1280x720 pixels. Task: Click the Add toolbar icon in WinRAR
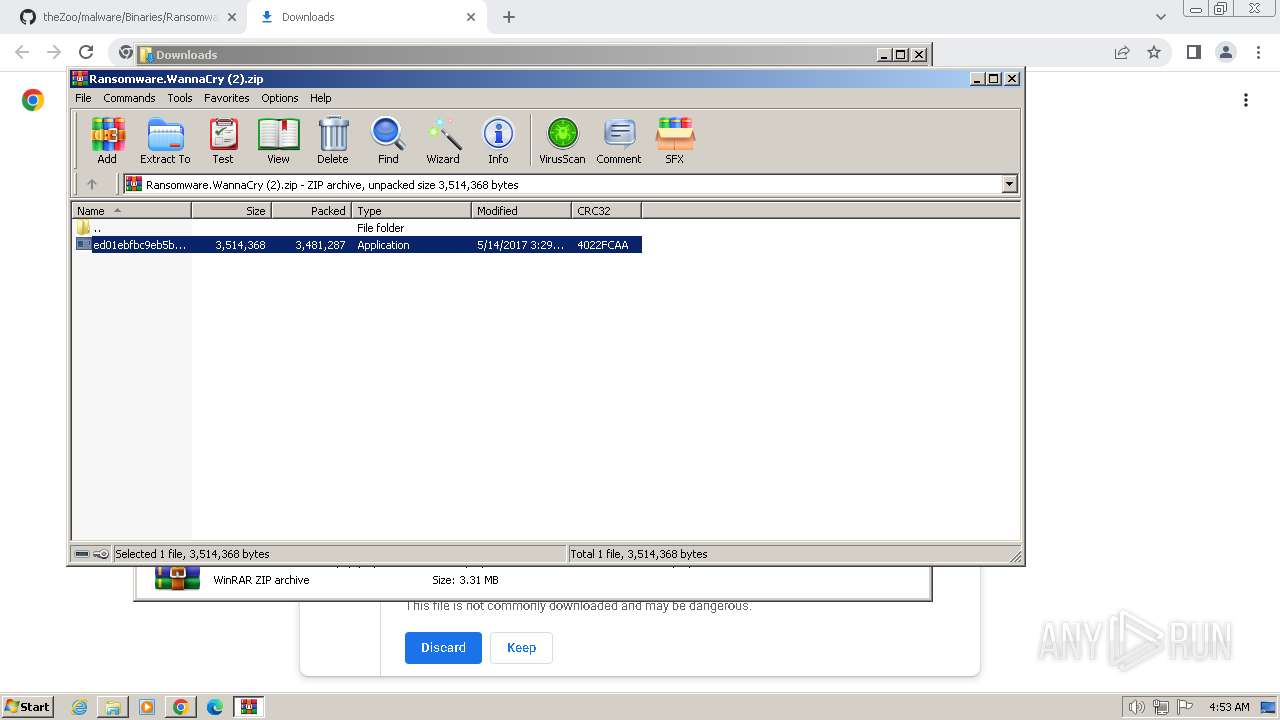pos(107,140)
